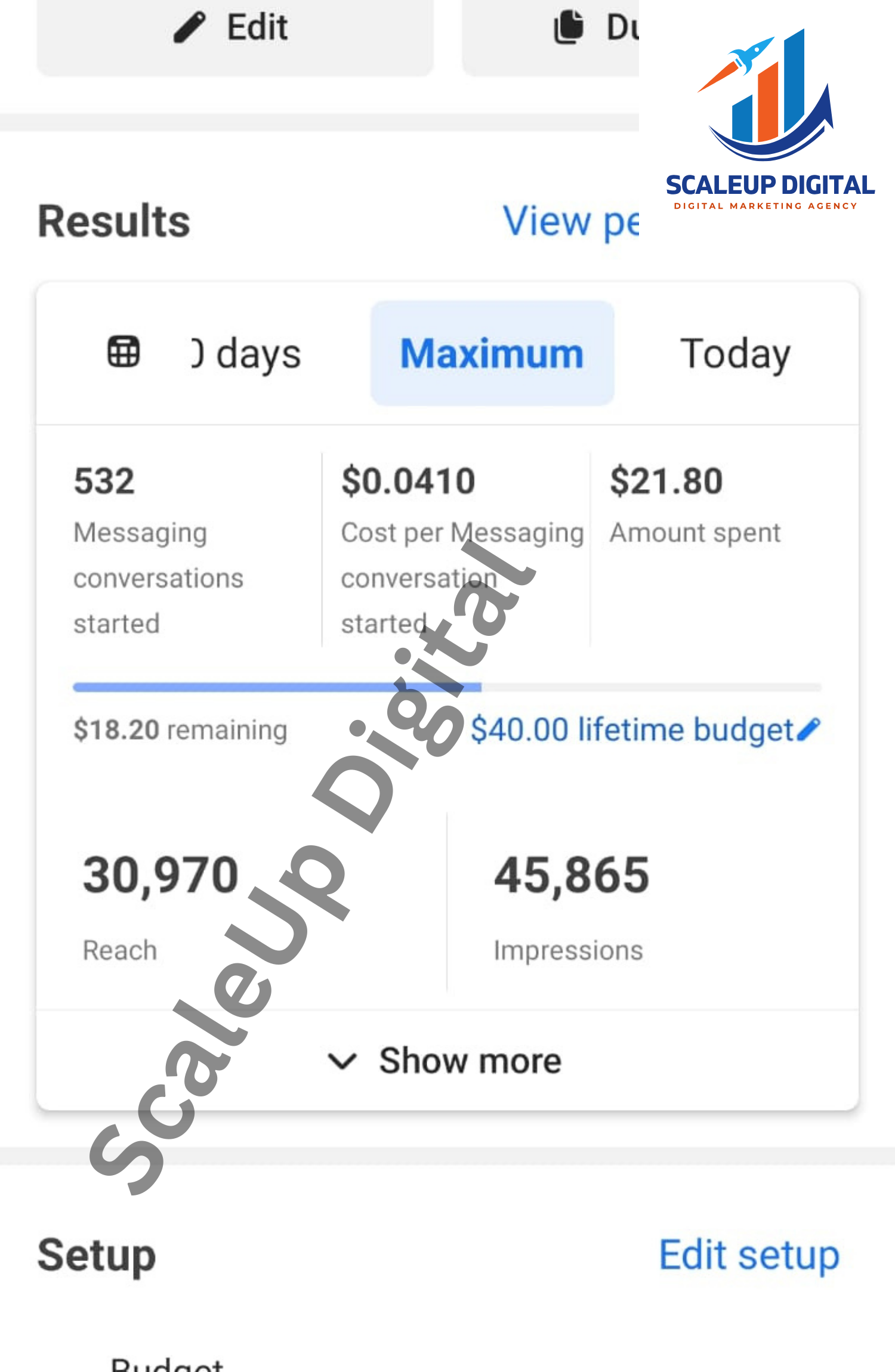Select the Maximum time range tab

pyautogui.click(x=492, y=354)
